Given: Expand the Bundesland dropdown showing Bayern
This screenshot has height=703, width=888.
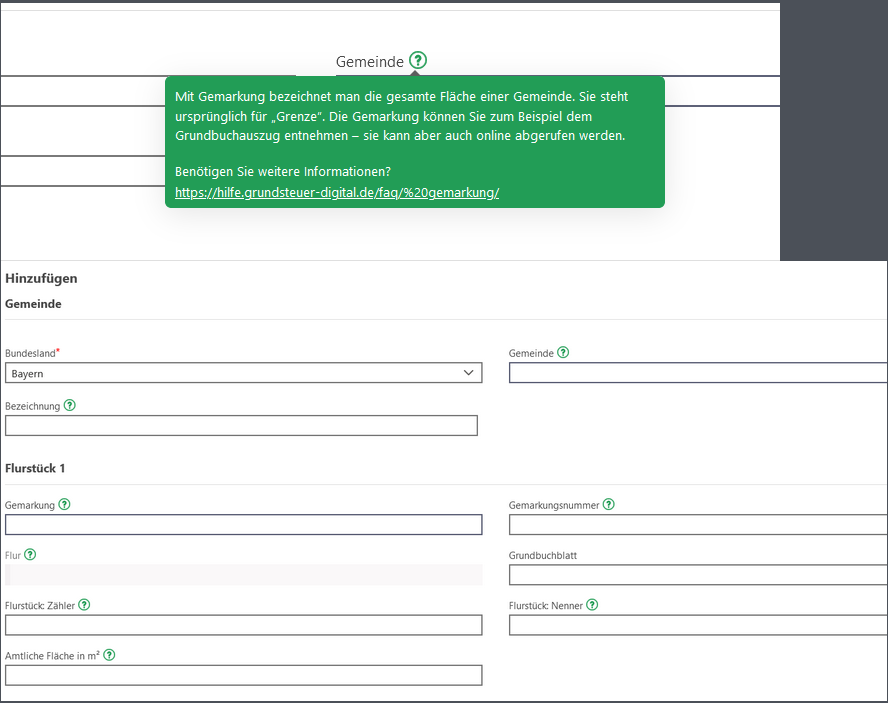Looking at the screenshot, I should pos(244,373).
